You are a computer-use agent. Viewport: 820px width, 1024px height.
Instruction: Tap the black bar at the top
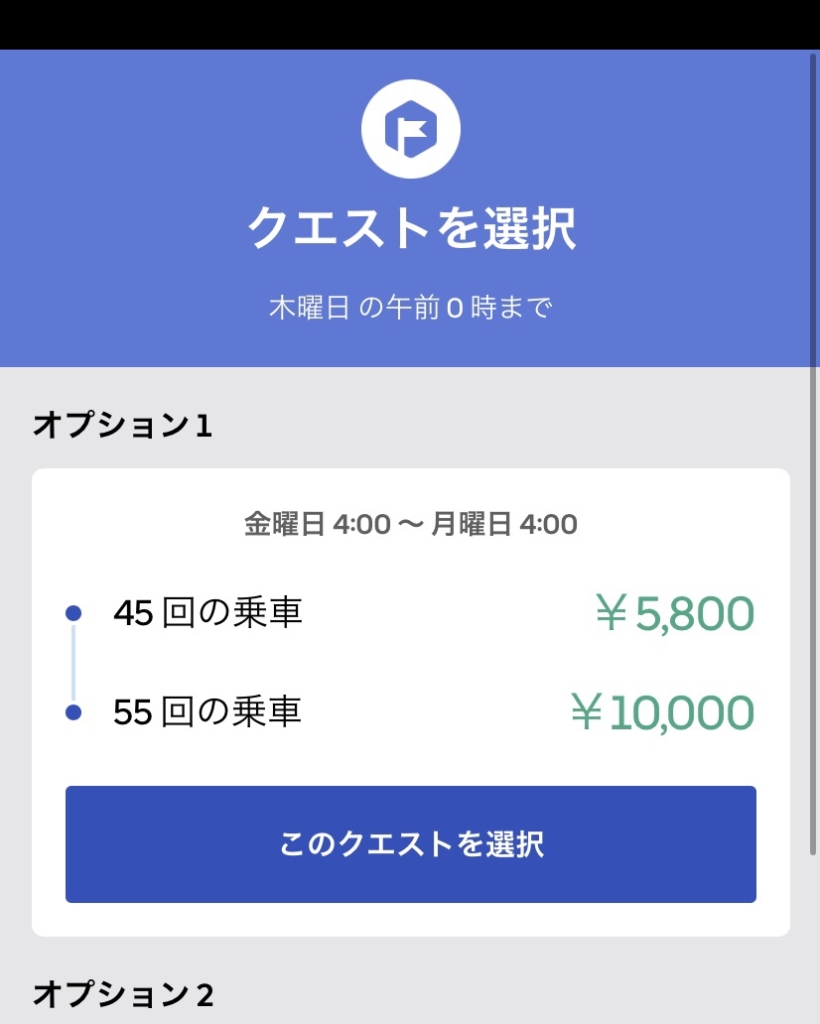(410, 24)
